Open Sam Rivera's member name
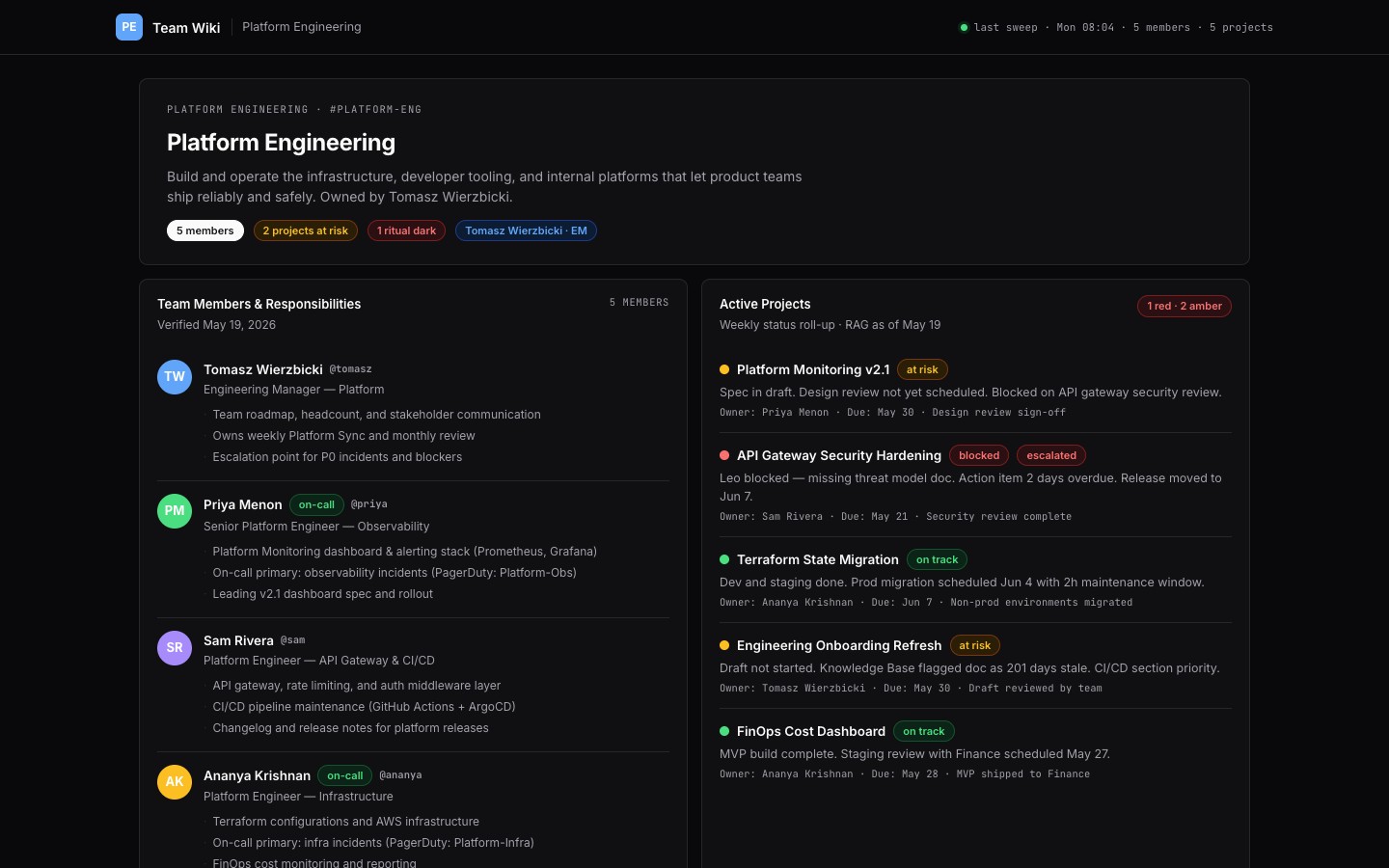 pyautogui.click(x=238, y=640)
